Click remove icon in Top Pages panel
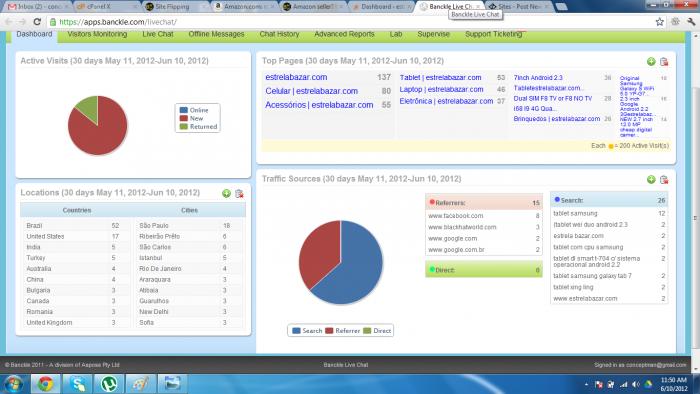The height and width of the screenshot is (394, 700). [x=664, y=62]
